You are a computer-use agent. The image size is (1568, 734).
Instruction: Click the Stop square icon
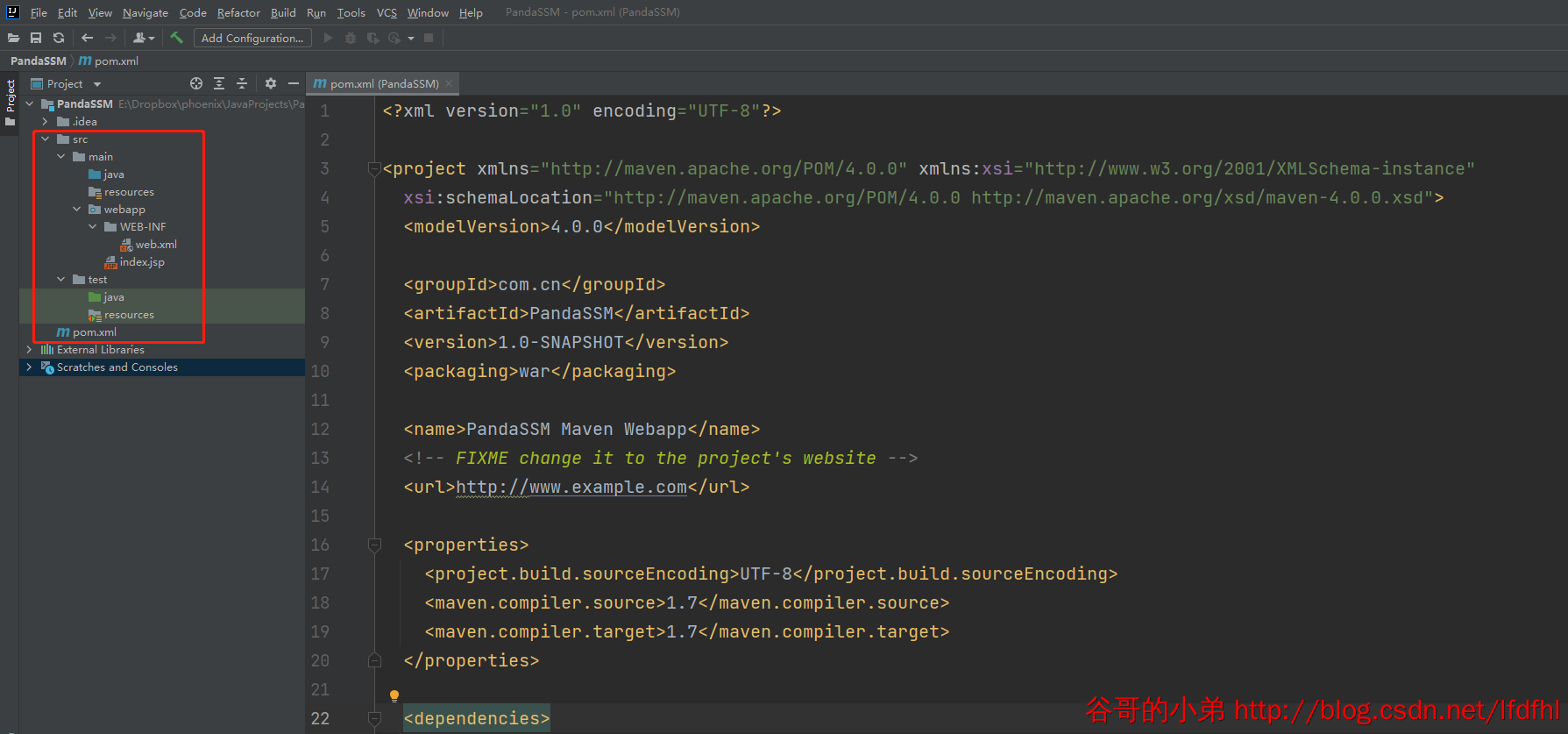pos(429,38)
